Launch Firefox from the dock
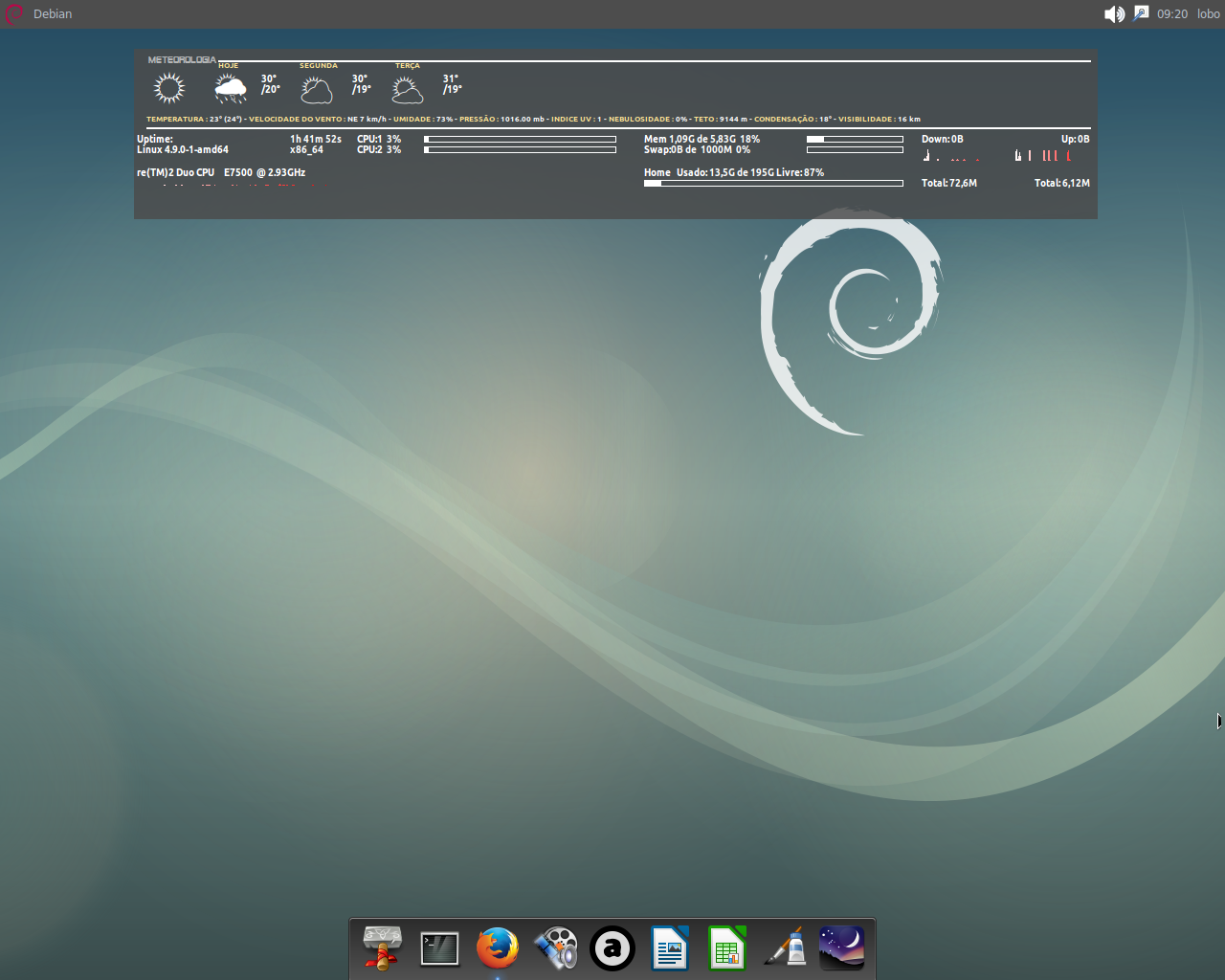1225x980 pixels. tap(497, 948)
